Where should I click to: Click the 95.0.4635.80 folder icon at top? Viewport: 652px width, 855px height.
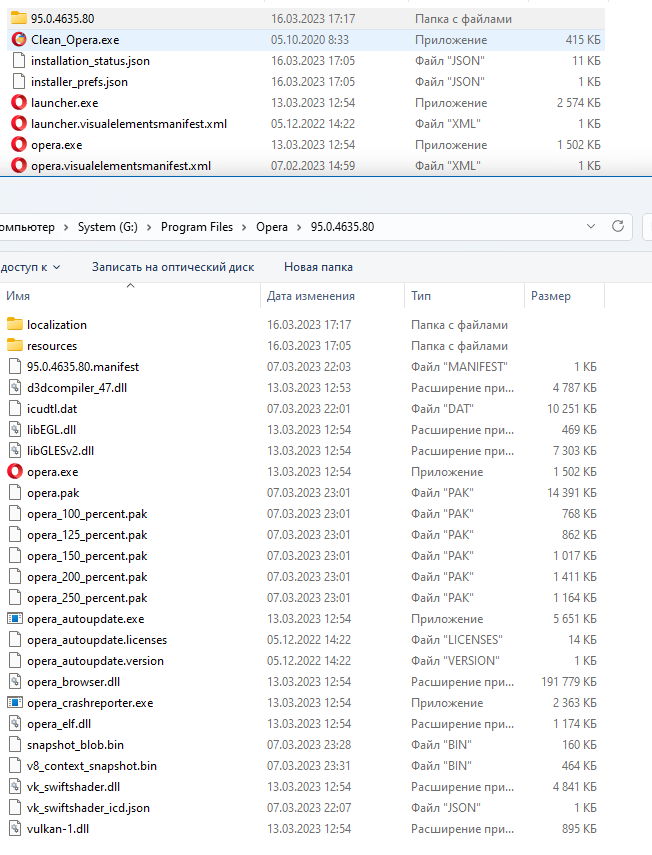coord(18,19)
